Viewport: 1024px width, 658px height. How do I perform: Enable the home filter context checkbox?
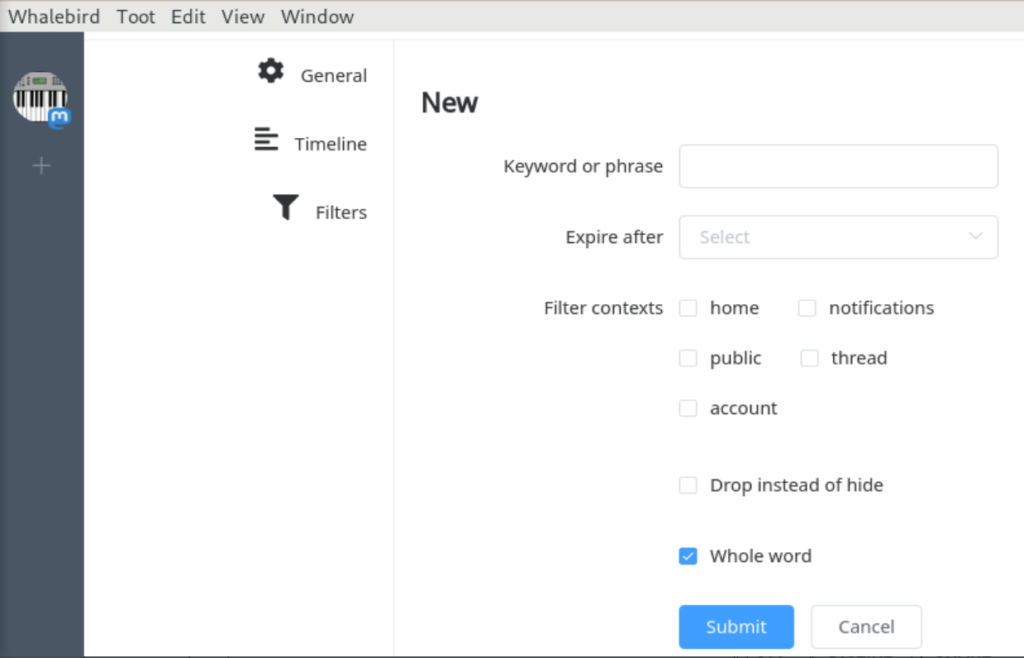click(688, 308)
